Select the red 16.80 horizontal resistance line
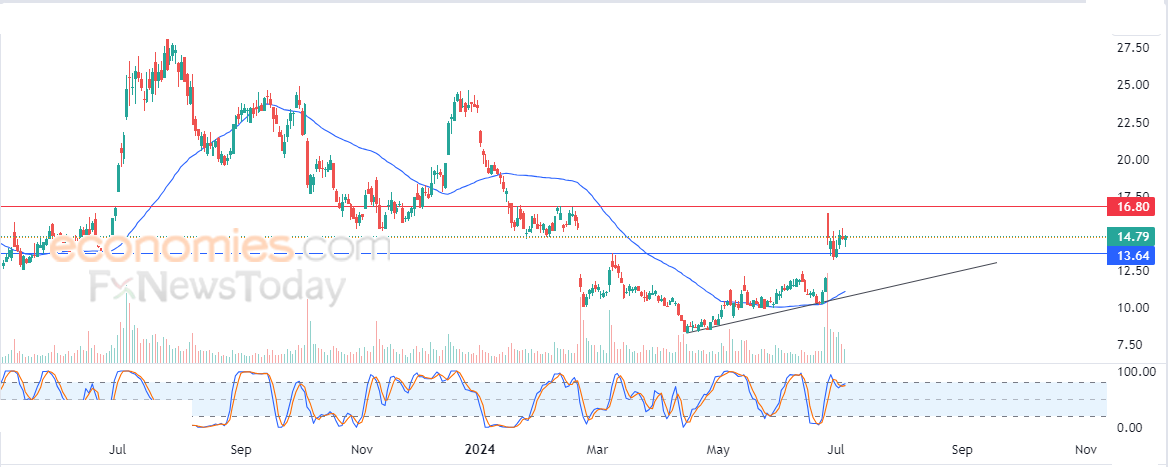The width and height of the screenshot is (1168, 468). pyautogui.click(x=551, y=206)
